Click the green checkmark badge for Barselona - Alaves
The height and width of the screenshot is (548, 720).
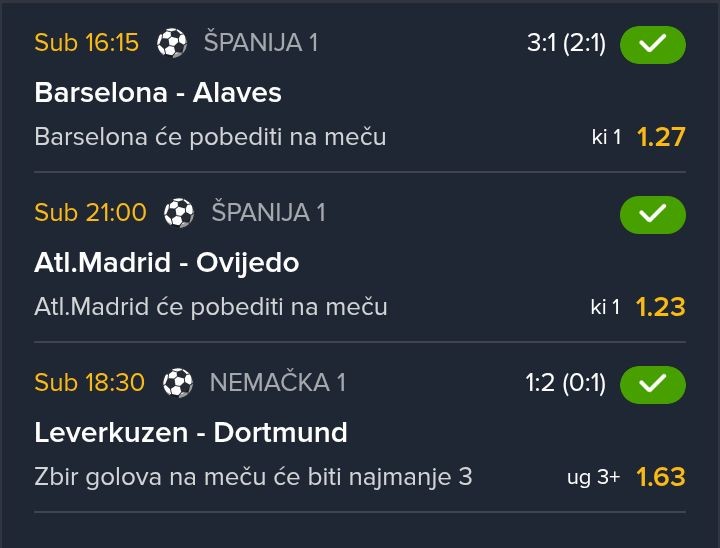(652, 44)
